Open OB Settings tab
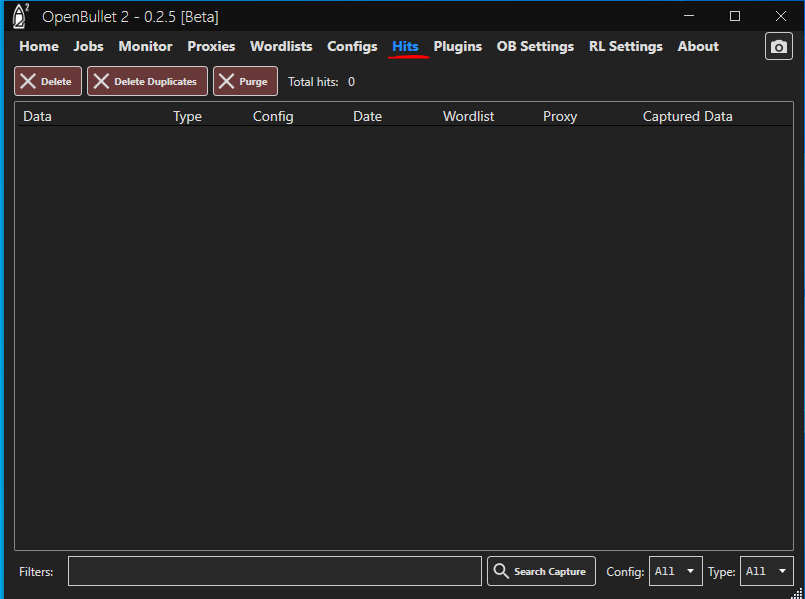Viewport: 805px width, 599px height. pos(535,46)
